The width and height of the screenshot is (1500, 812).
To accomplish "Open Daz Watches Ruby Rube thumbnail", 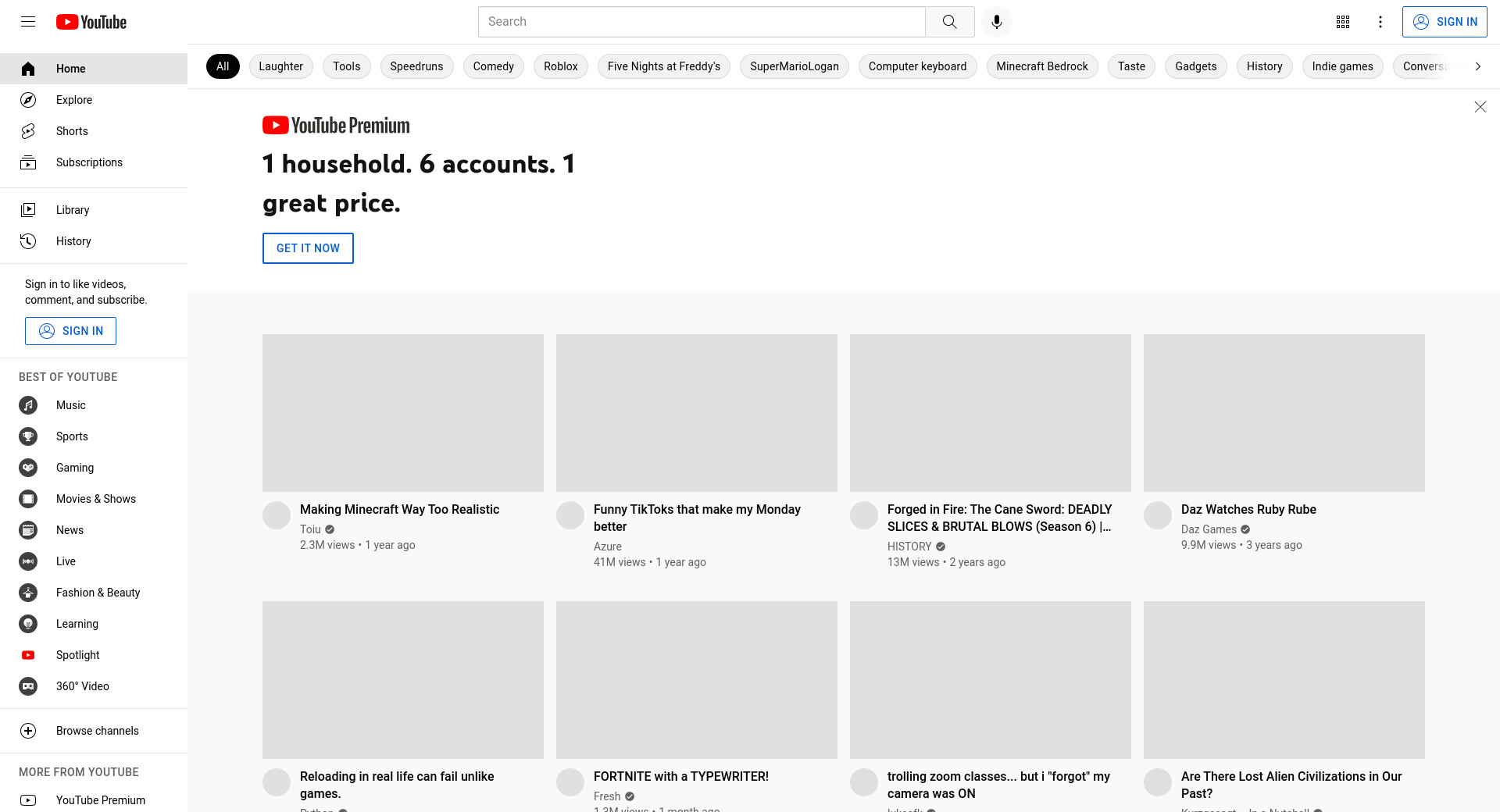I will pyautogui.click(x=1284, y=413).
